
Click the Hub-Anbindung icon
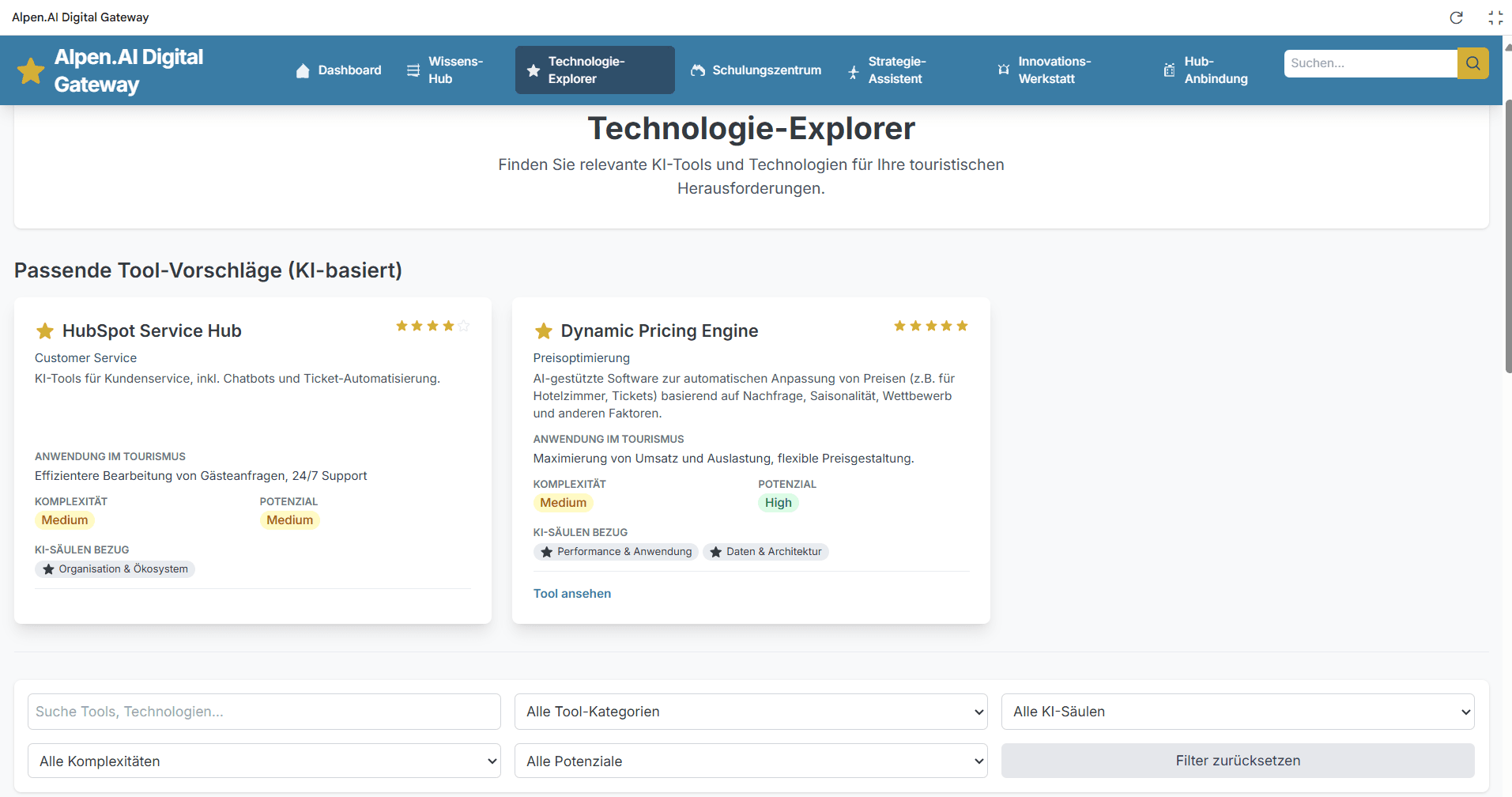click(1170, 70)
